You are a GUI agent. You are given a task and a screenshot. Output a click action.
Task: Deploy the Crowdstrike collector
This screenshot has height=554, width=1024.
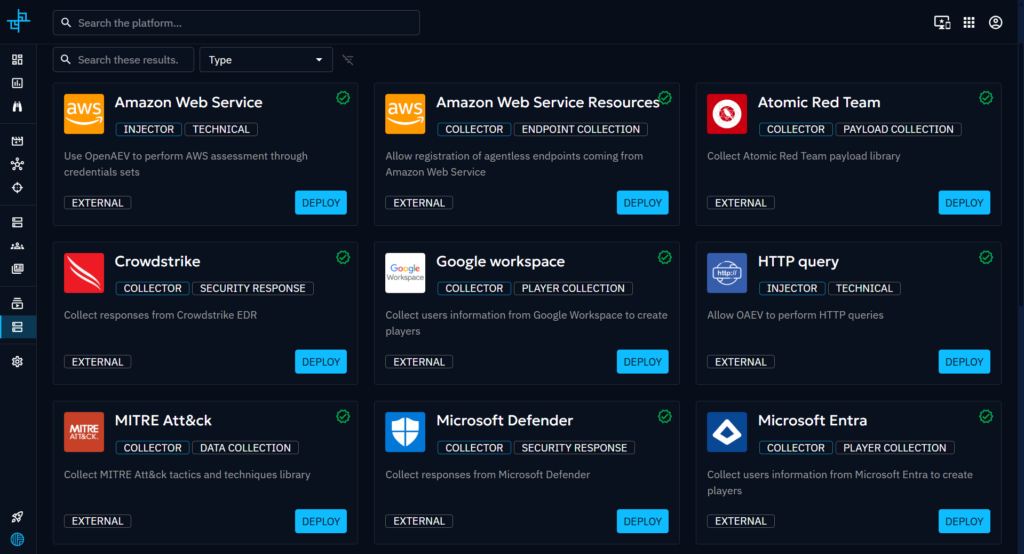321,362
